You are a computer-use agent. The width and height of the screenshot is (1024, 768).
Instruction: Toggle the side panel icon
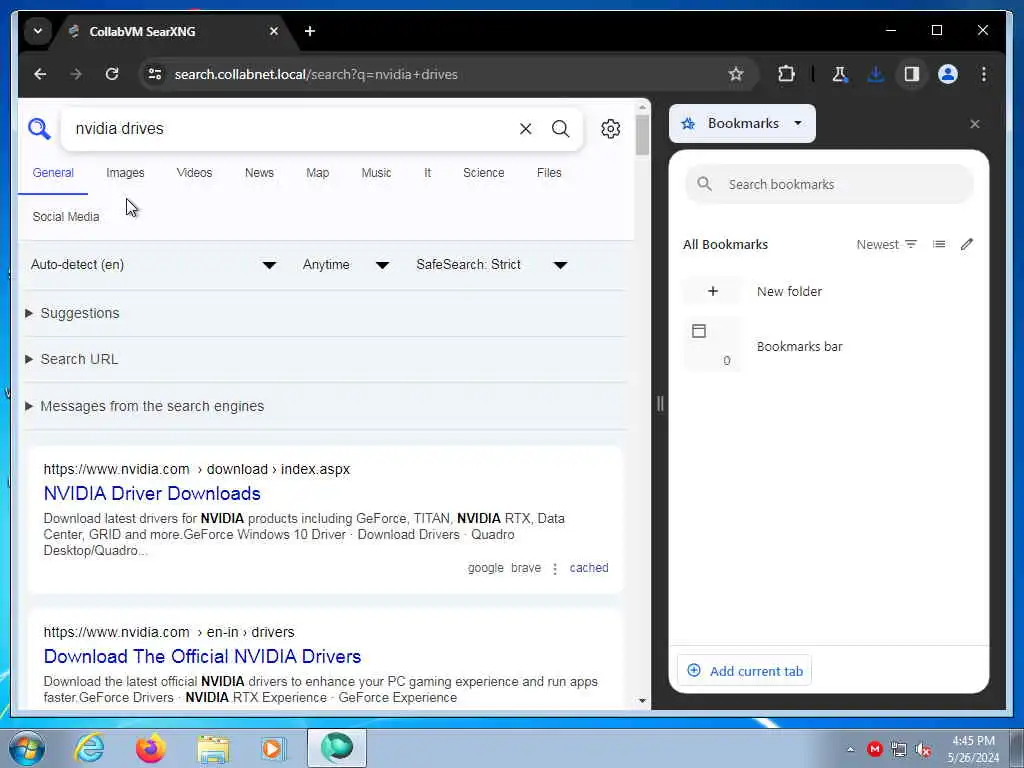click(912, 74)
